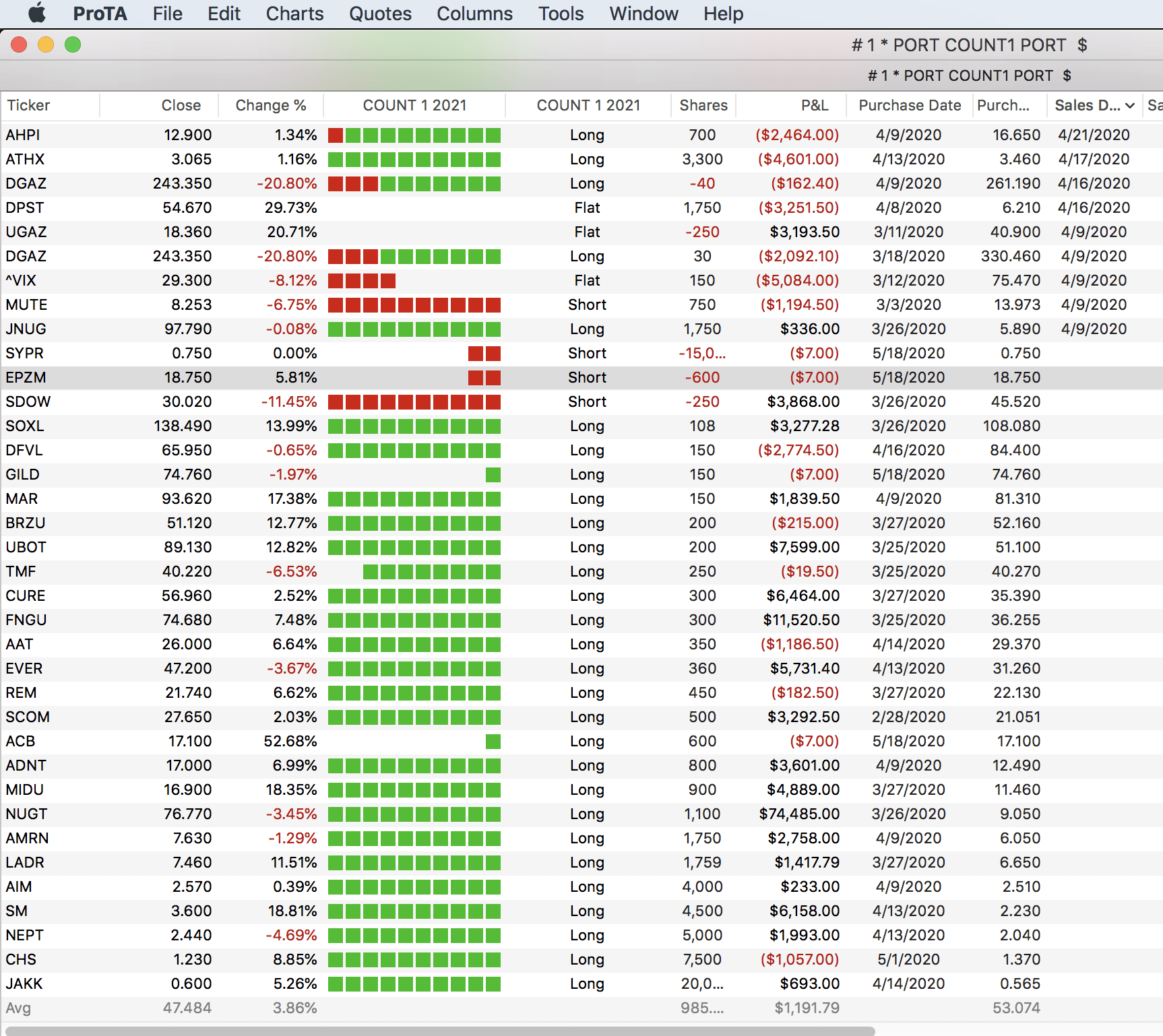This screenshot has height=1036, width=1163.
Task: Click the red indicator bars in ^VIX row
Action: (x=362, y=281)
